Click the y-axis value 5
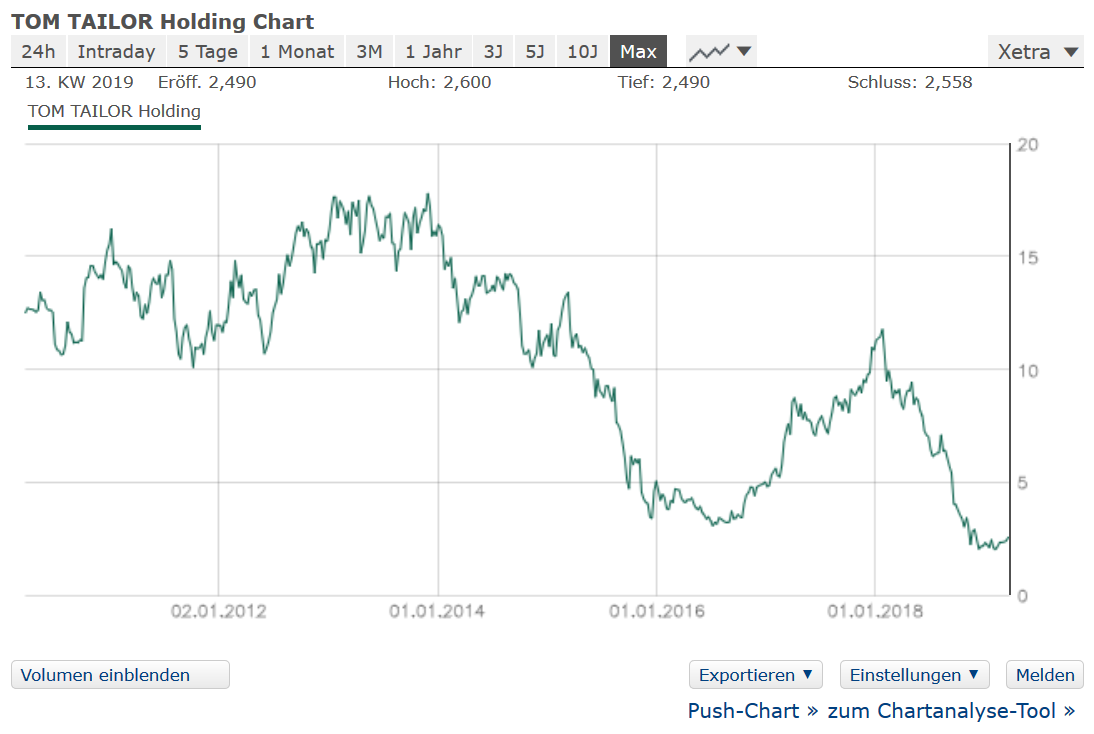Screen dimensions: 1094x734 coord(1022,483)
